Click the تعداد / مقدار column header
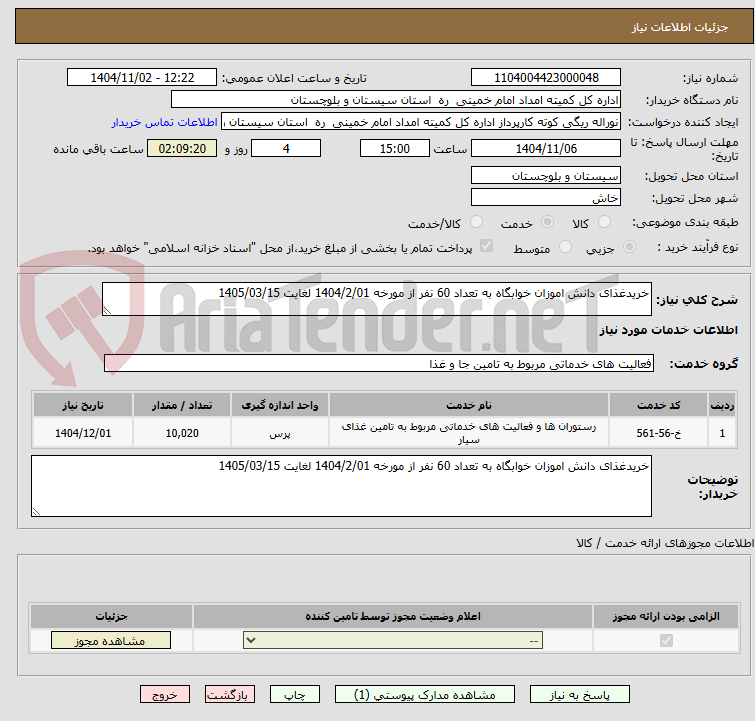This screenshot has height=721, width=755. click(x=182, y=406)
